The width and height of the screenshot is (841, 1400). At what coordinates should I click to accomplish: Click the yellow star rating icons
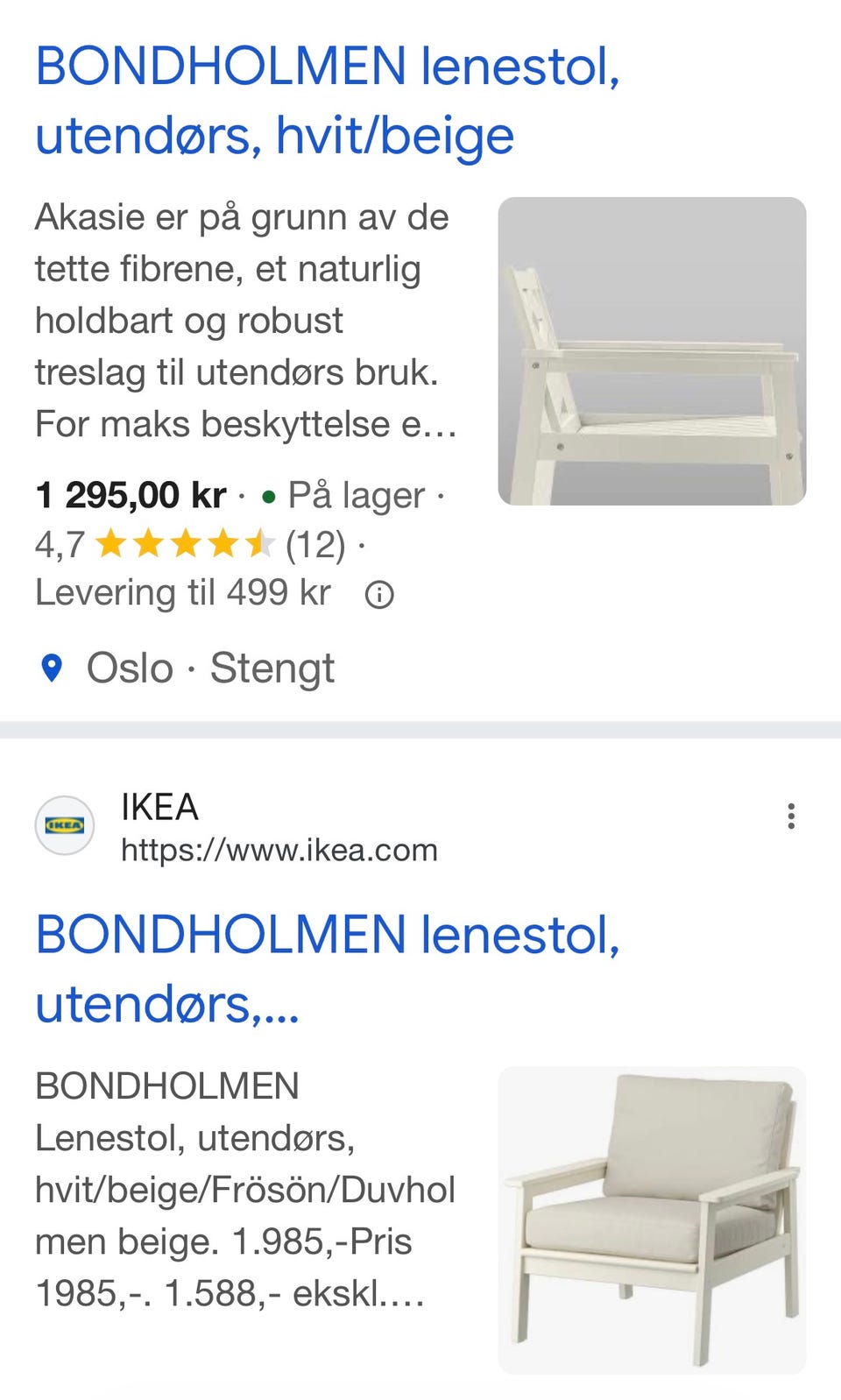pos(185,545)
